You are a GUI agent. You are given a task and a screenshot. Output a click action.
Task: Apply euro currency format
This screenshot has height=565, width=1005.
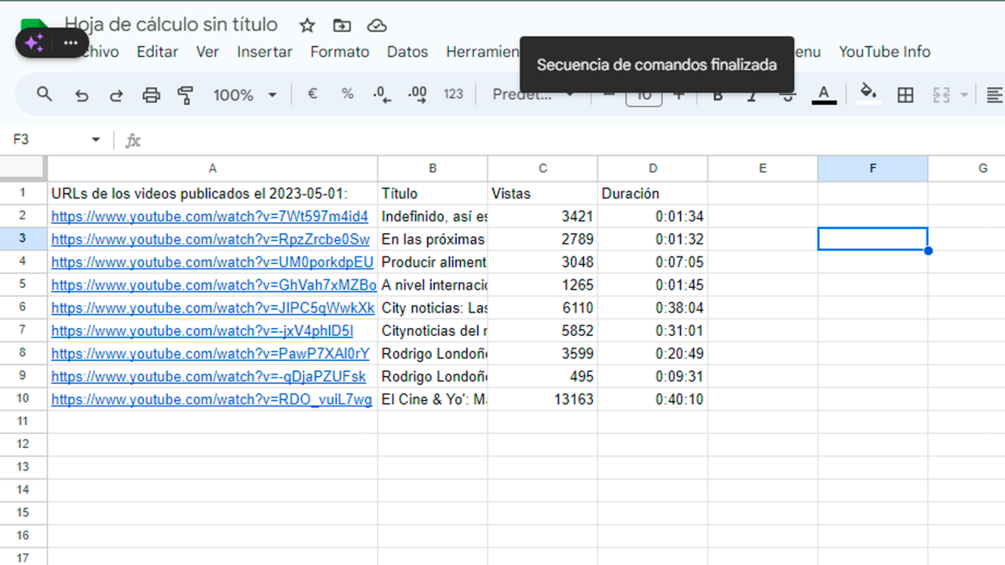[x=313, y=94]
